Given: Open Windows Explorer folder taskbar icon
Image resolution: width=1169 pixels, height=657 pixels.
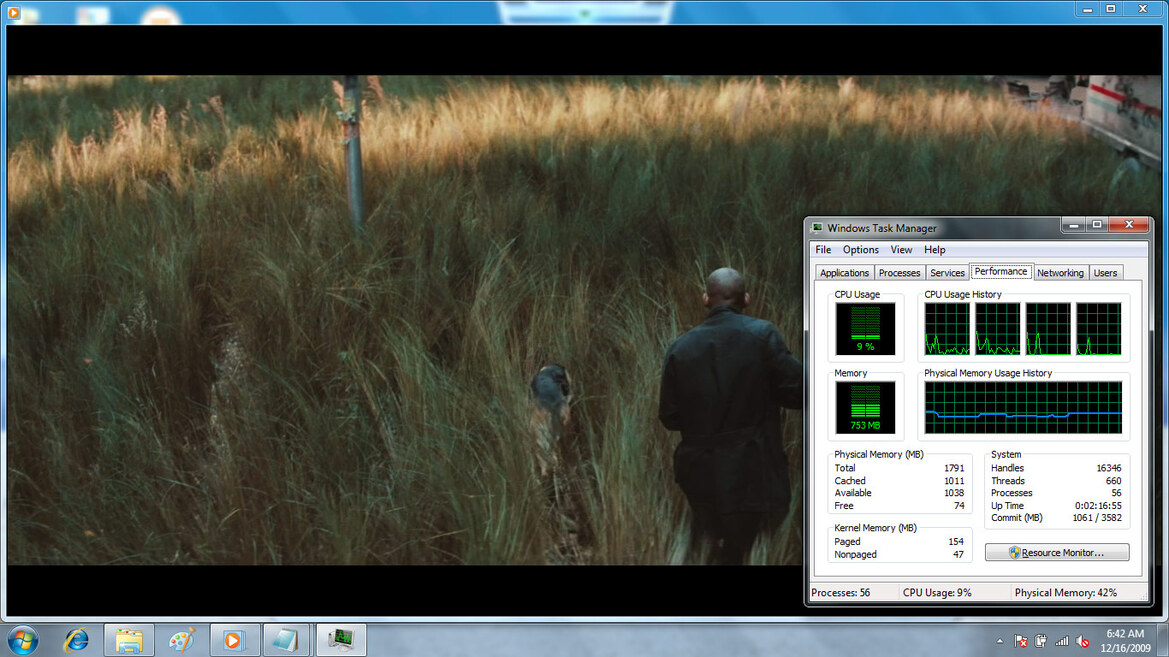Looking at the screenshot, I should pyautogui.click(x=129, y=641).
